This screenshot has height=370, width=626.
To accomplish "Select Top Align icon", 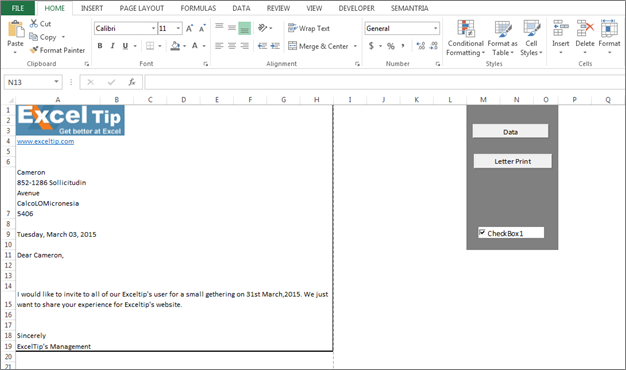I will click(x=219, y=27).
